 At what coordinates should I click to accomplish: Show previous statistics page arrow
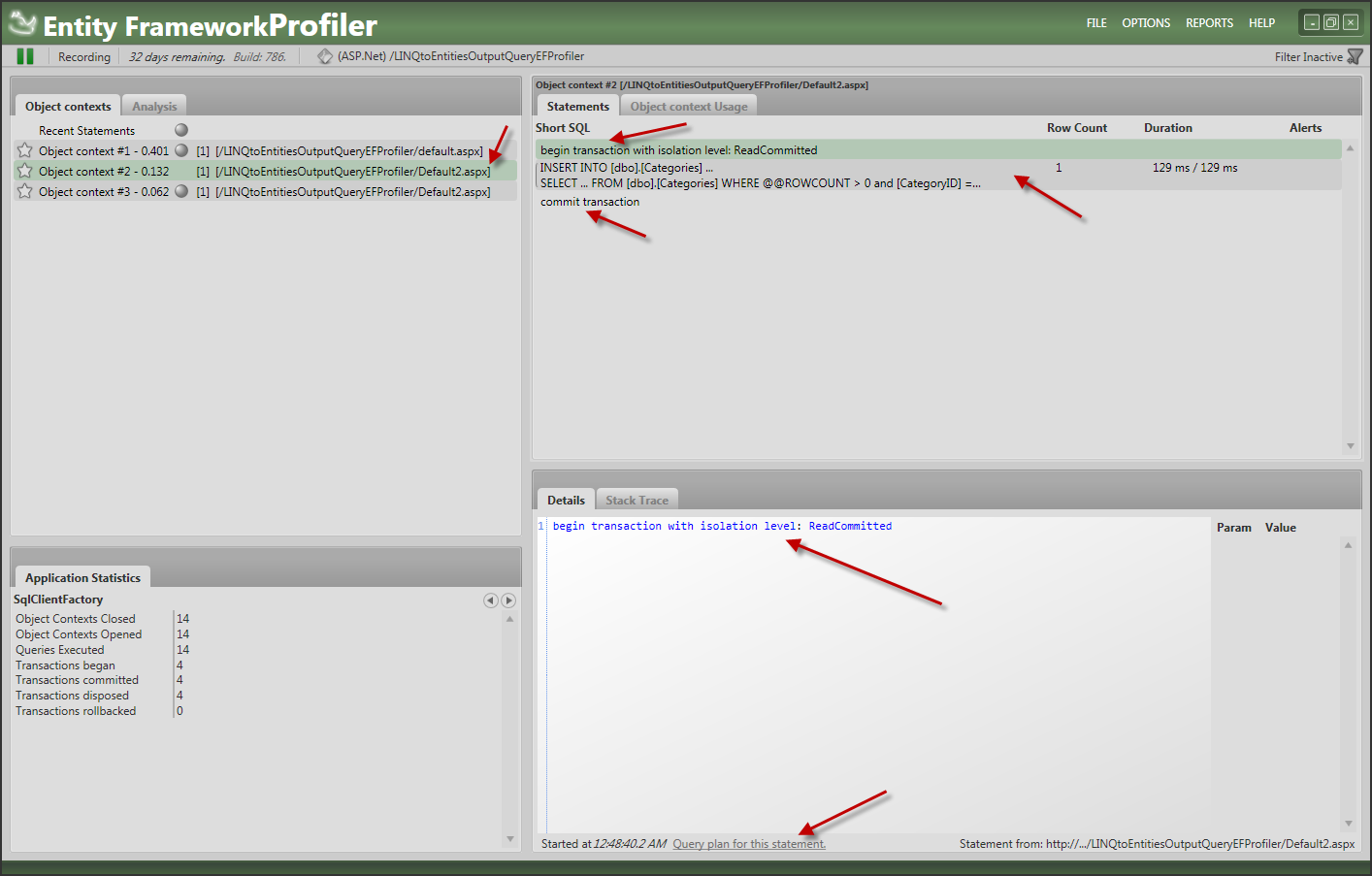click(491, 600)
